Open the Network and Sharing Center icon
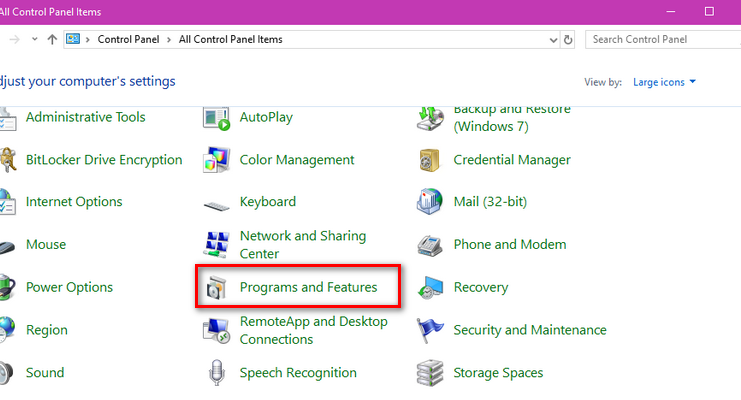Image resolution: width=741 pixels, height=400 pixels. [x=216, y=244]
